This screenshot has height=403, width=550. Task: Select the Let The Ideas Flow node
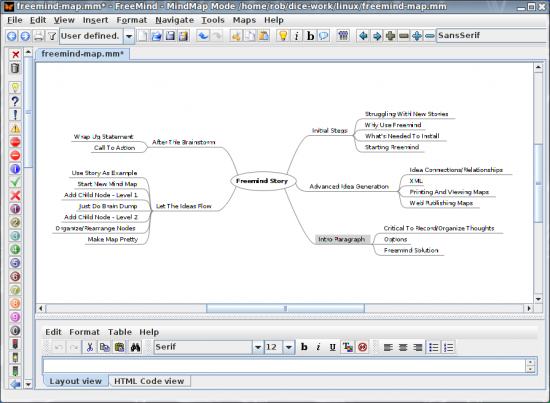coord(184,206)
